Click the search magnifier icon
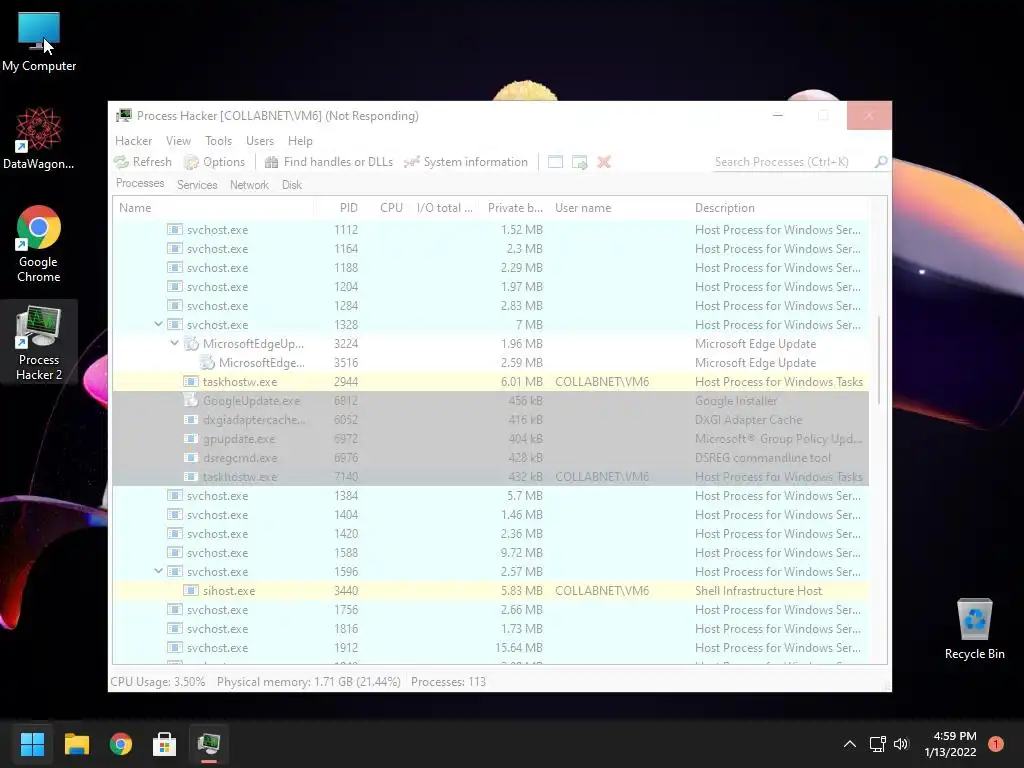Image resolution: width=1024 pixels, height=768 pixels. pyautogui.click(x=881, y=161)
